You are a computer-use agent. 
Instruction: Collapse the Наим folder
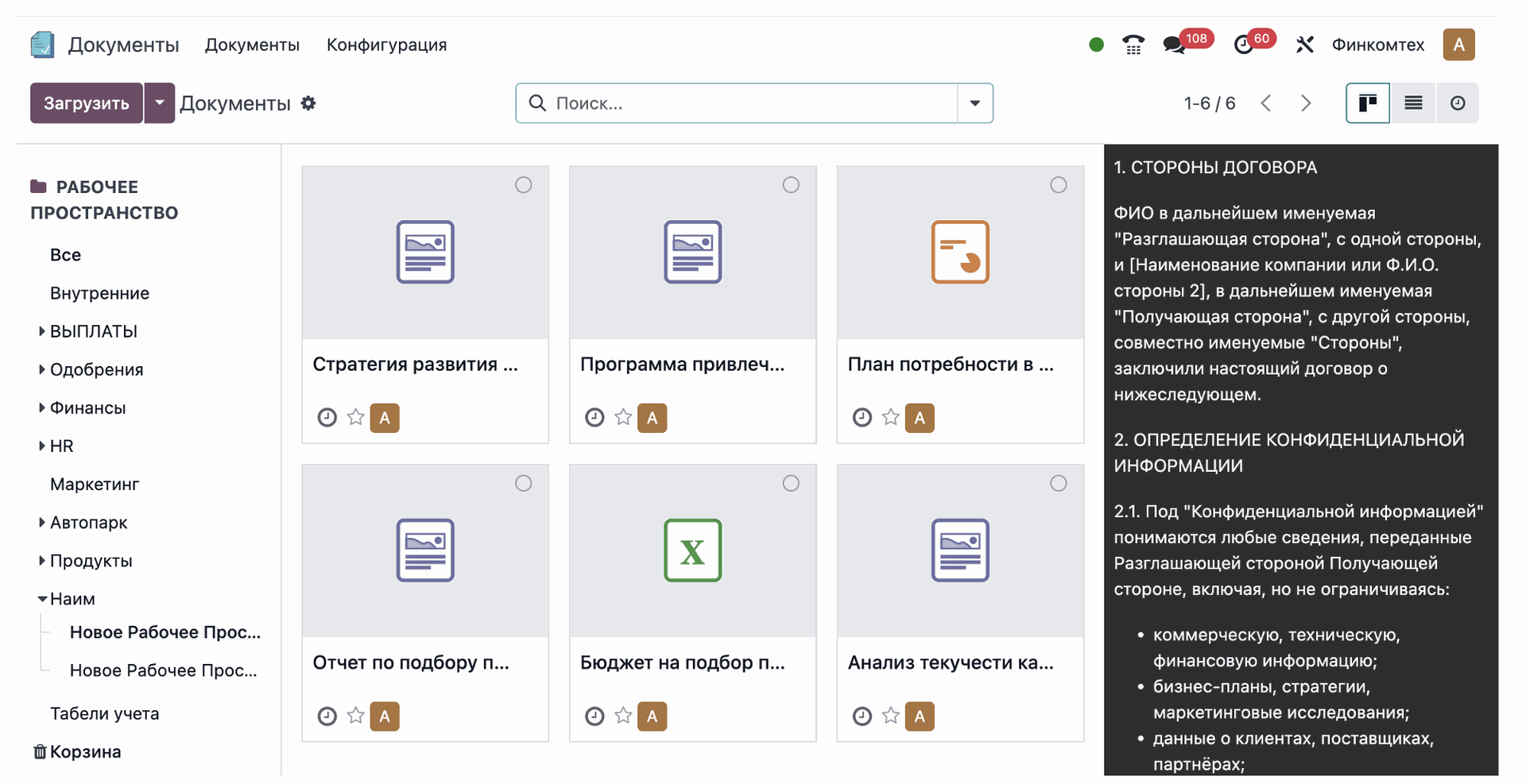pyautogui.click(x=41, y=599)
